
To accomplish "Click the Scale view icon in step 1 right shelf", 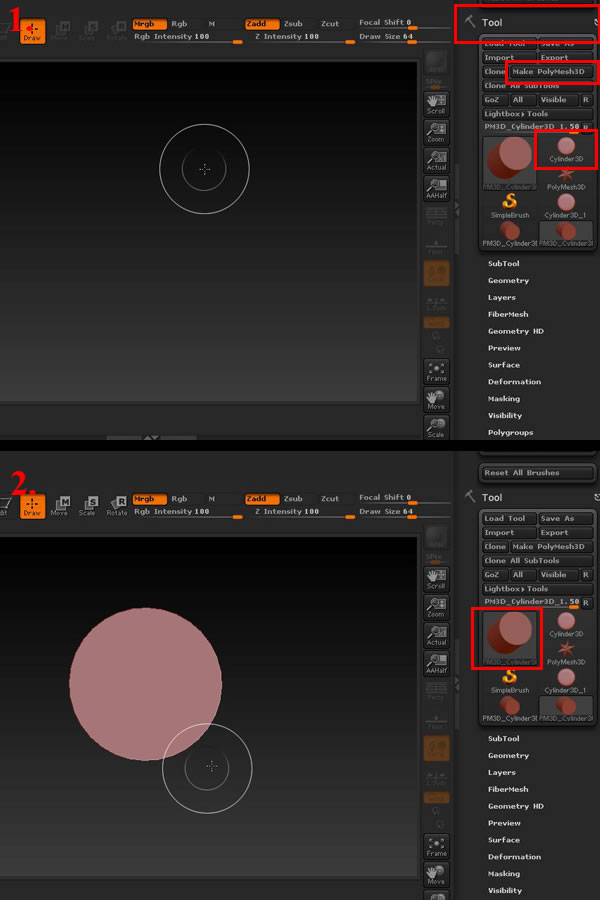I will pos(436,428).
